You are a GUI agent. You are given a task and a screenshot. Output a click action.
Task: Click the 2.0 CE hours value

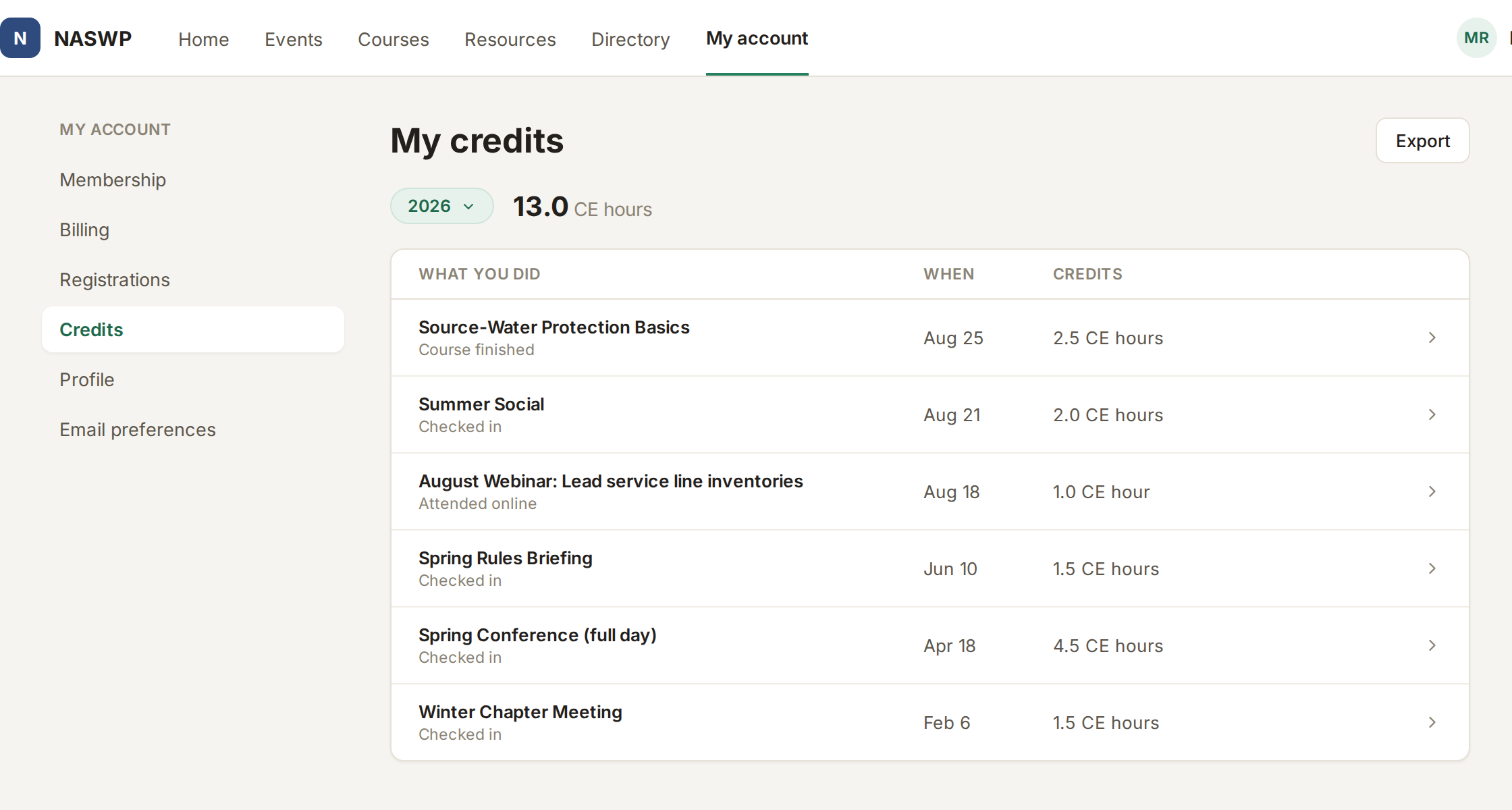[x=1108, y=414]
